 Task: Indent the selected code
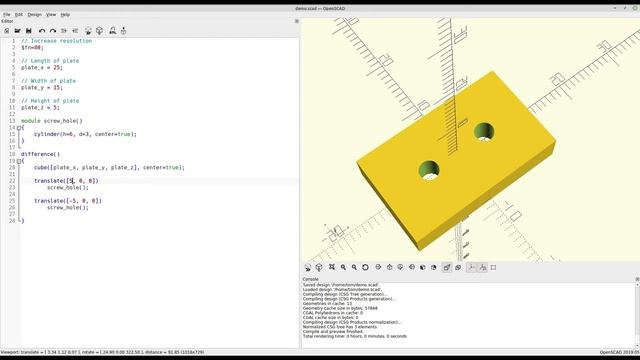pos(75,31)
